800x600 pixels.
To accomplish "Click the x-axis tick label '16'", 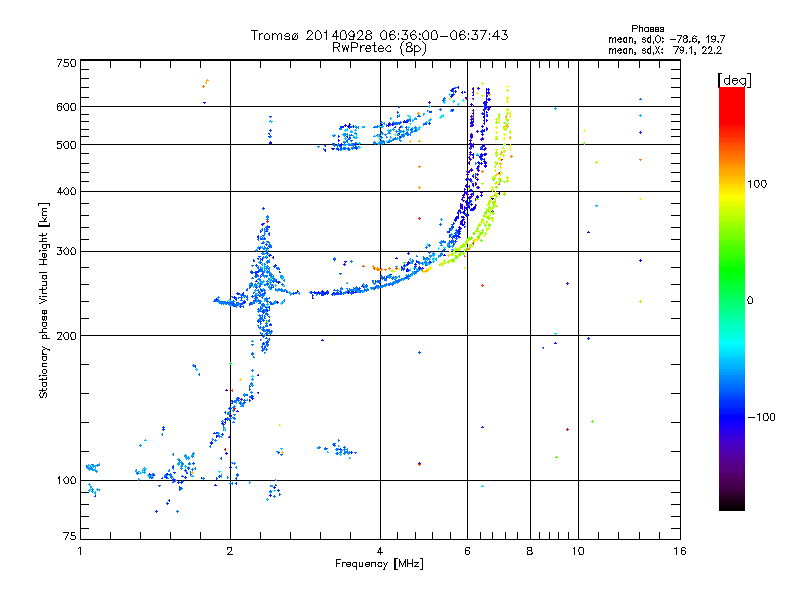I will coord(680,551).
